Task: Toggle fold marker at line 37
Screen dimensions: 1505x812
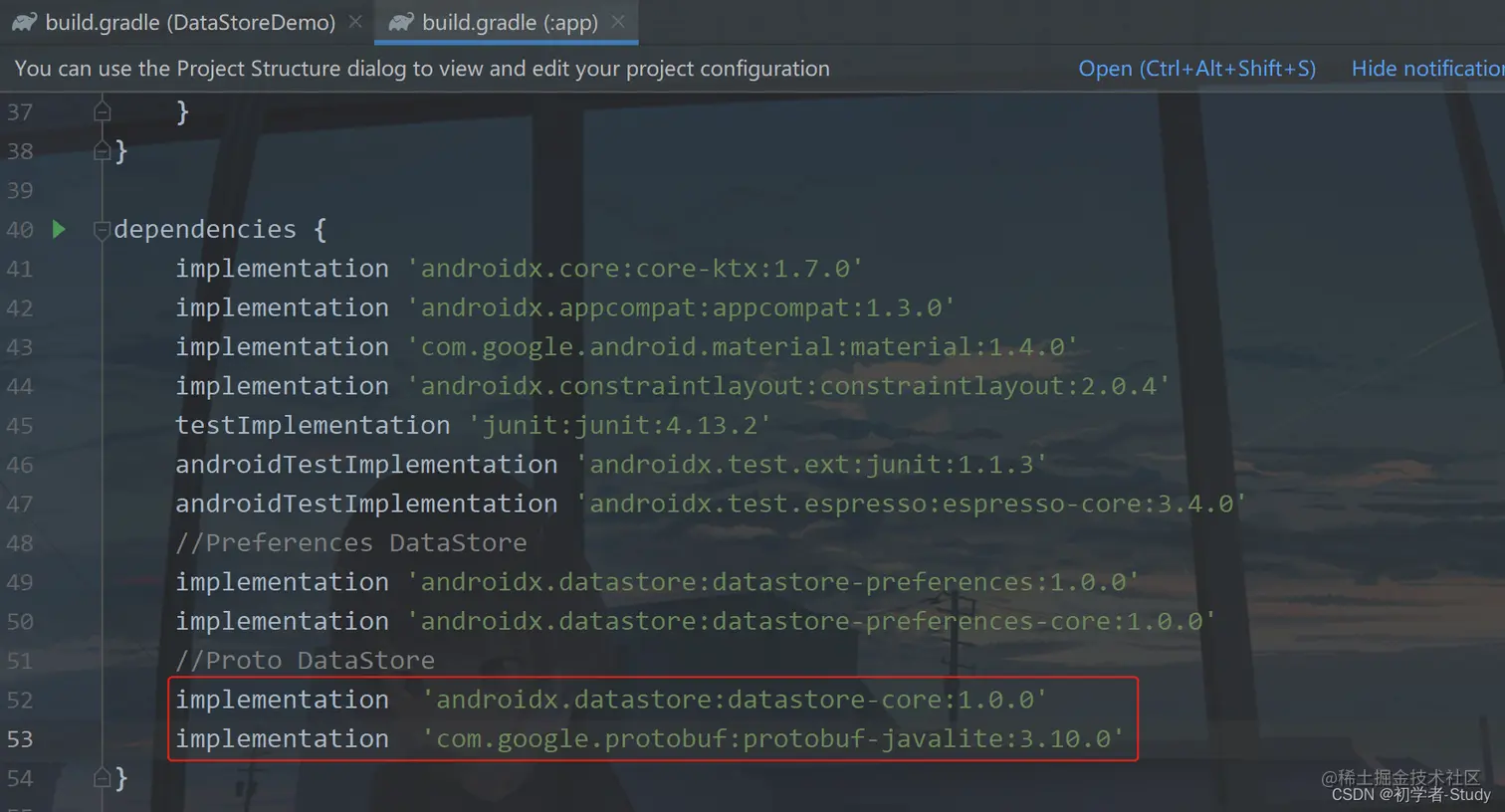Action: [102, 111]
